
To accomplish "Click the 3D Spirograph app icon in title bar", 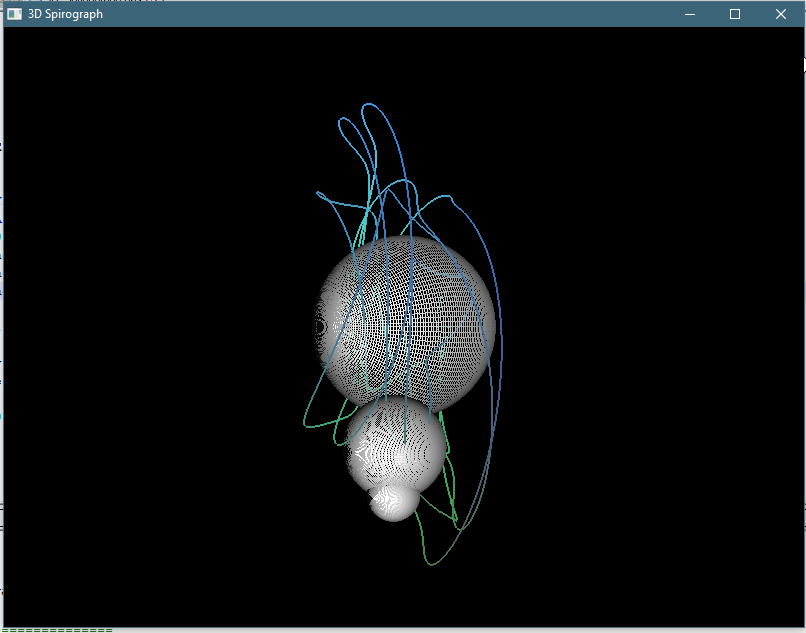I will pyautogui.click(x=14, y=14).
